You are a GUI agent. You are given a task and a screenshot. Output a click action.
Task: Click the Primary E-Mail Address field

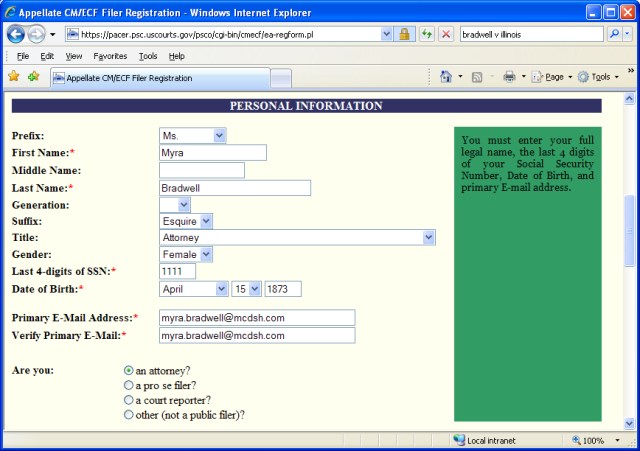pos(257,318)
